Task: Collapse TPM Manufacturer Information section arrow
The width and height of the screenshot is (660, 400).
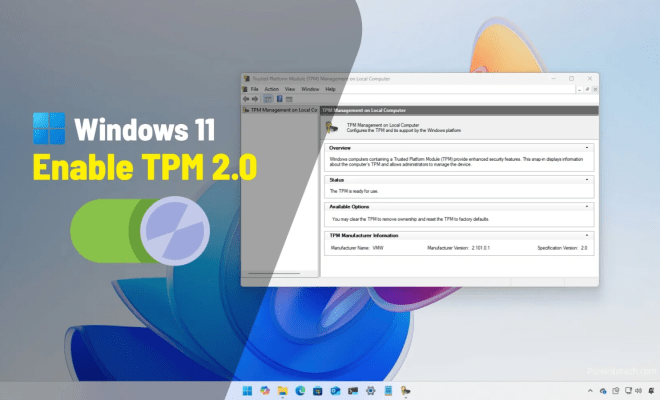Action: pos(587,235)
